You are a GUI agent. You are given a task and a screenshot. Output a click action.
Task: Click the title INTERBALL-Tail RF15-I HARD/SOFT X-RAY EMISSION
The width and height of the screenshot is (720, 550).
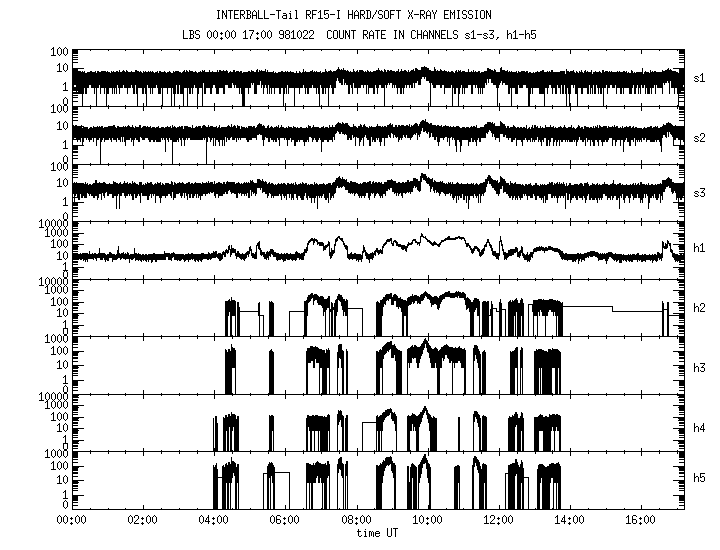point(354,15)
